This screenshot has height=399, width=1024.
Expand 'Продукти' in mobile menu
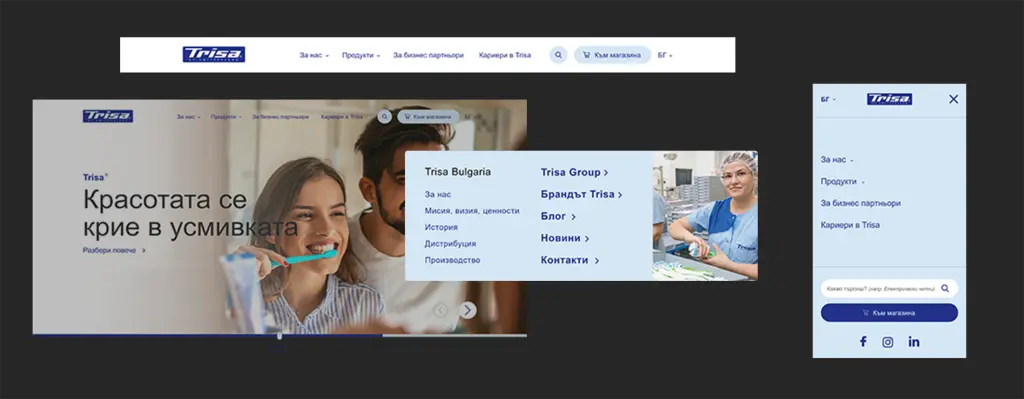click(x=842, y=182)
